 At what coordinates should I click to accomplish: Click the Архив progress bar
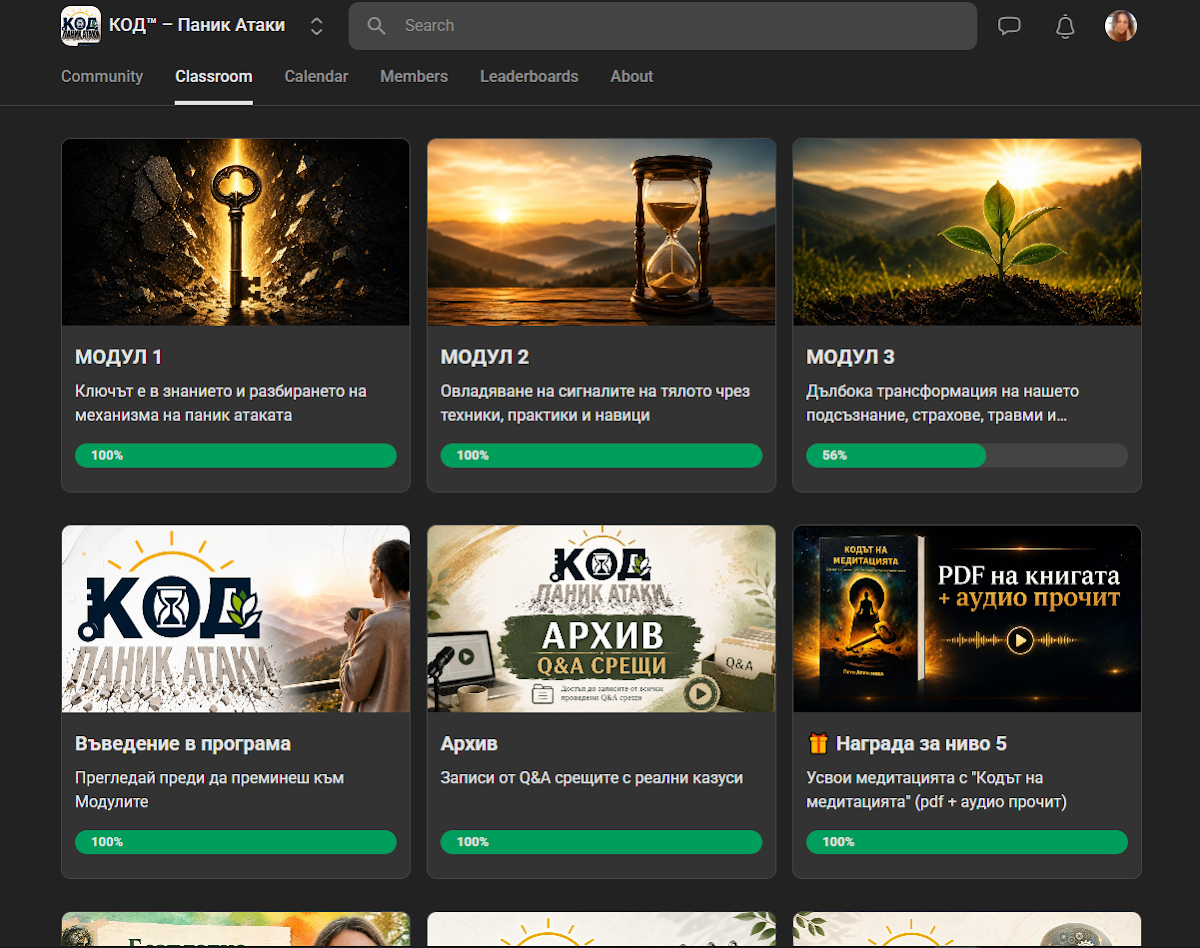click(x=601, y=842)
